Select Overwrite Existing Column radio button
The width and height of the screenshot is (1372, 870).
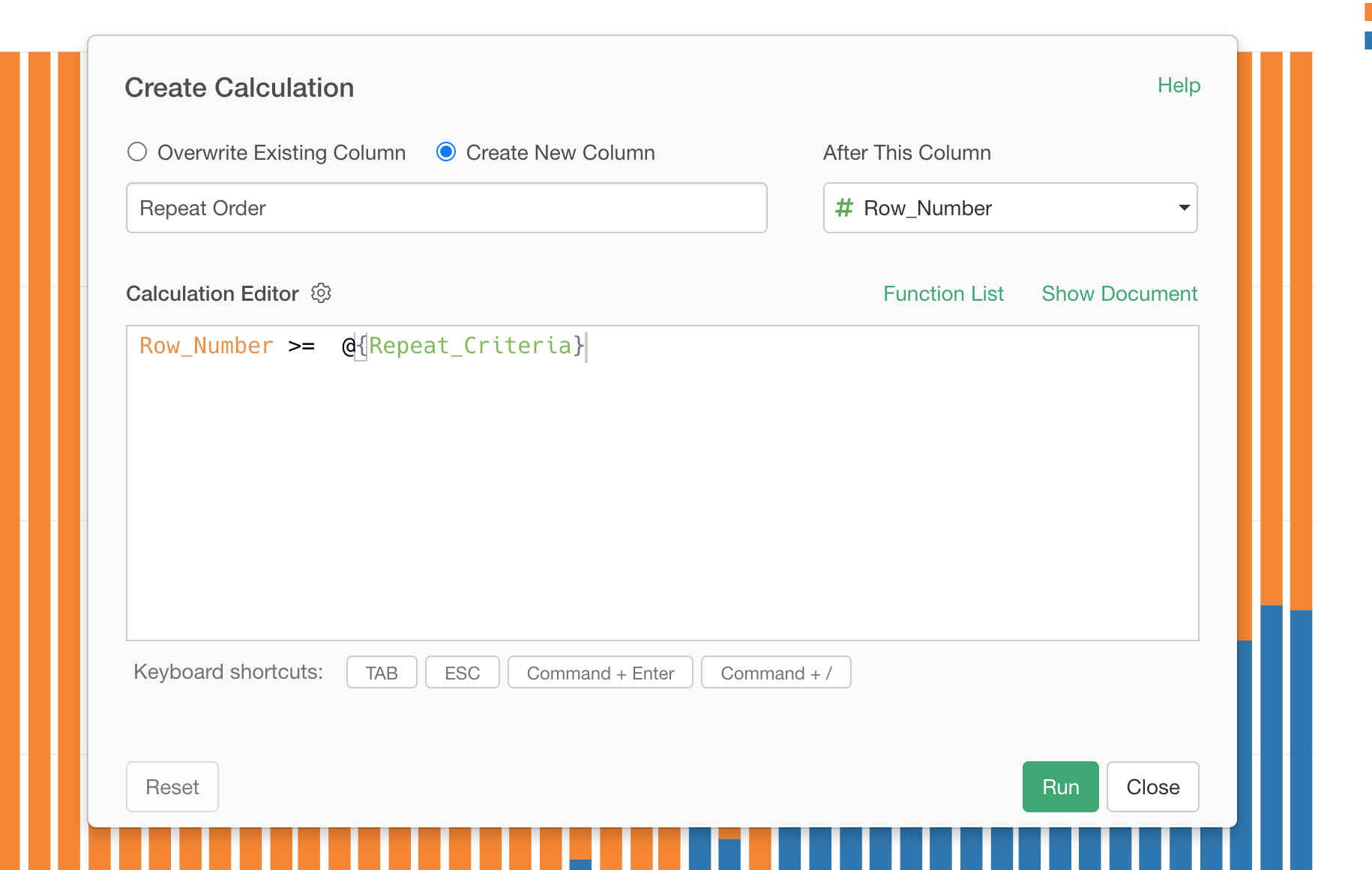[x=137, y=152]
